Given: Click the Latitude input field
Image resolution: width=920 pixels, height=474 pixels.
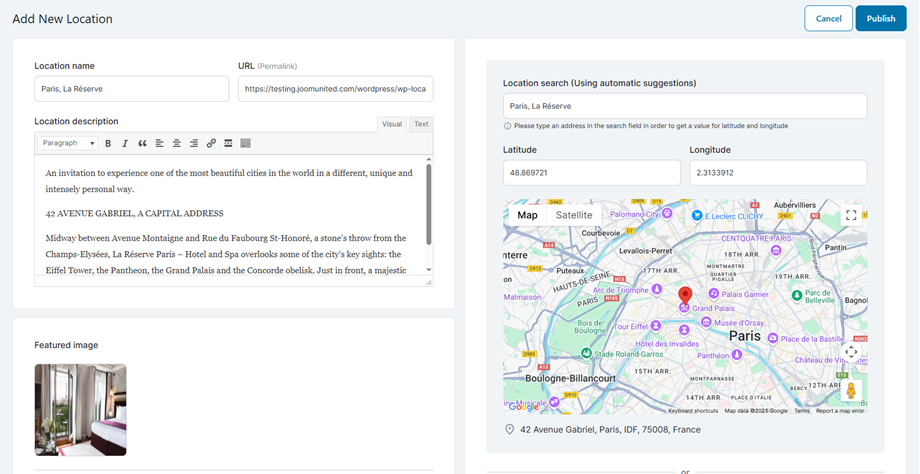Looking at the screenshot, I should pyautogui.click(x=592, y=173).
